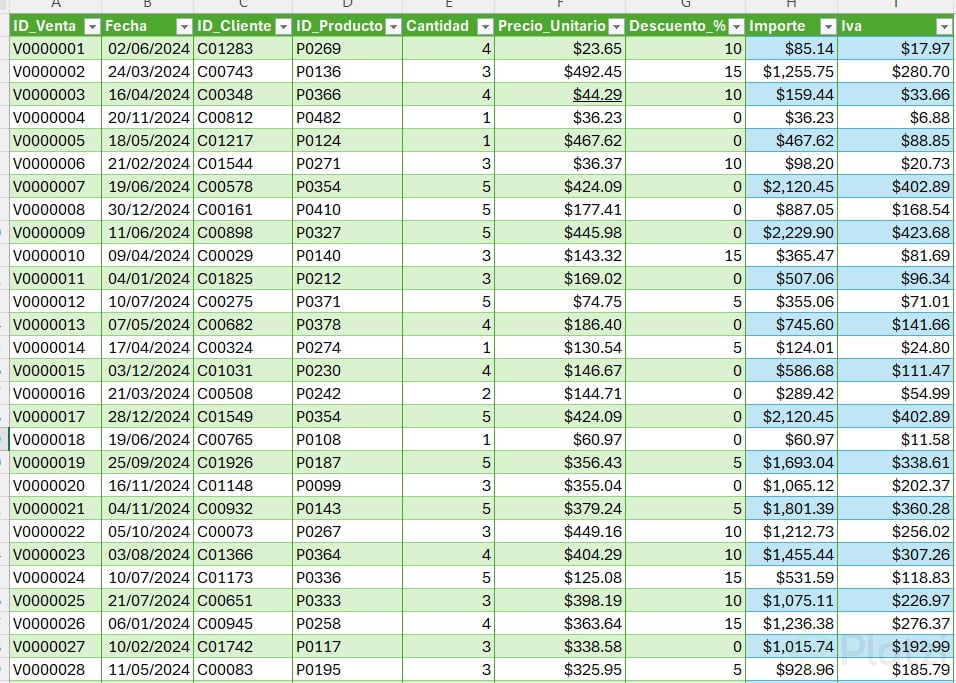This screenshot has height=683, width=956.
Task: Select Importe value $1,255.75
Action: [x=791, y=72]
